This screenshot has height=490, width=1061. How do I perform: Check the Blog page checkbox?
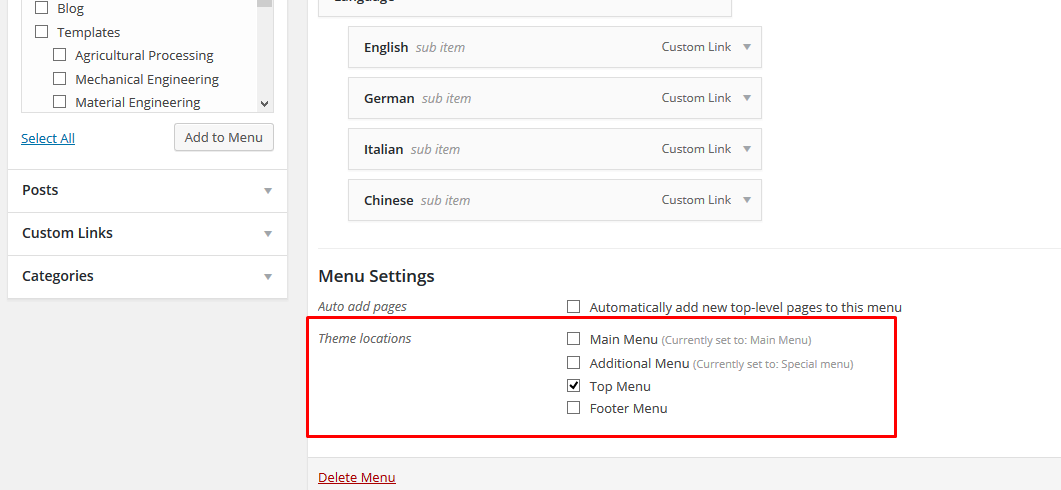42,8
